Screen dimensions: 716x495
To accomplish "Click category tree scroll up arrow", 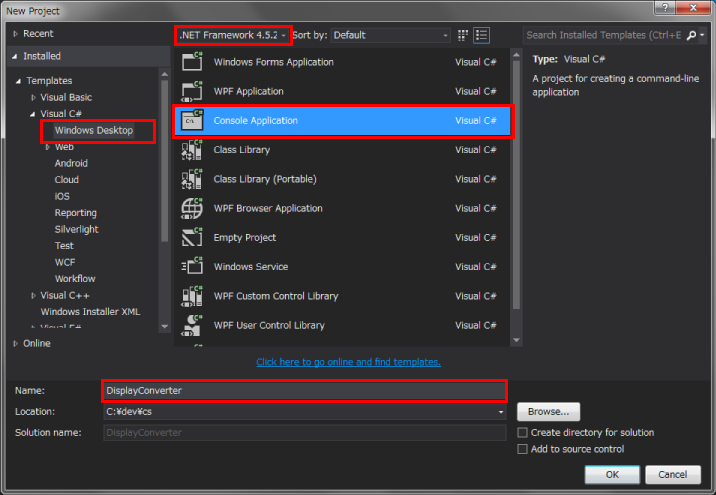I will point(165,74).
